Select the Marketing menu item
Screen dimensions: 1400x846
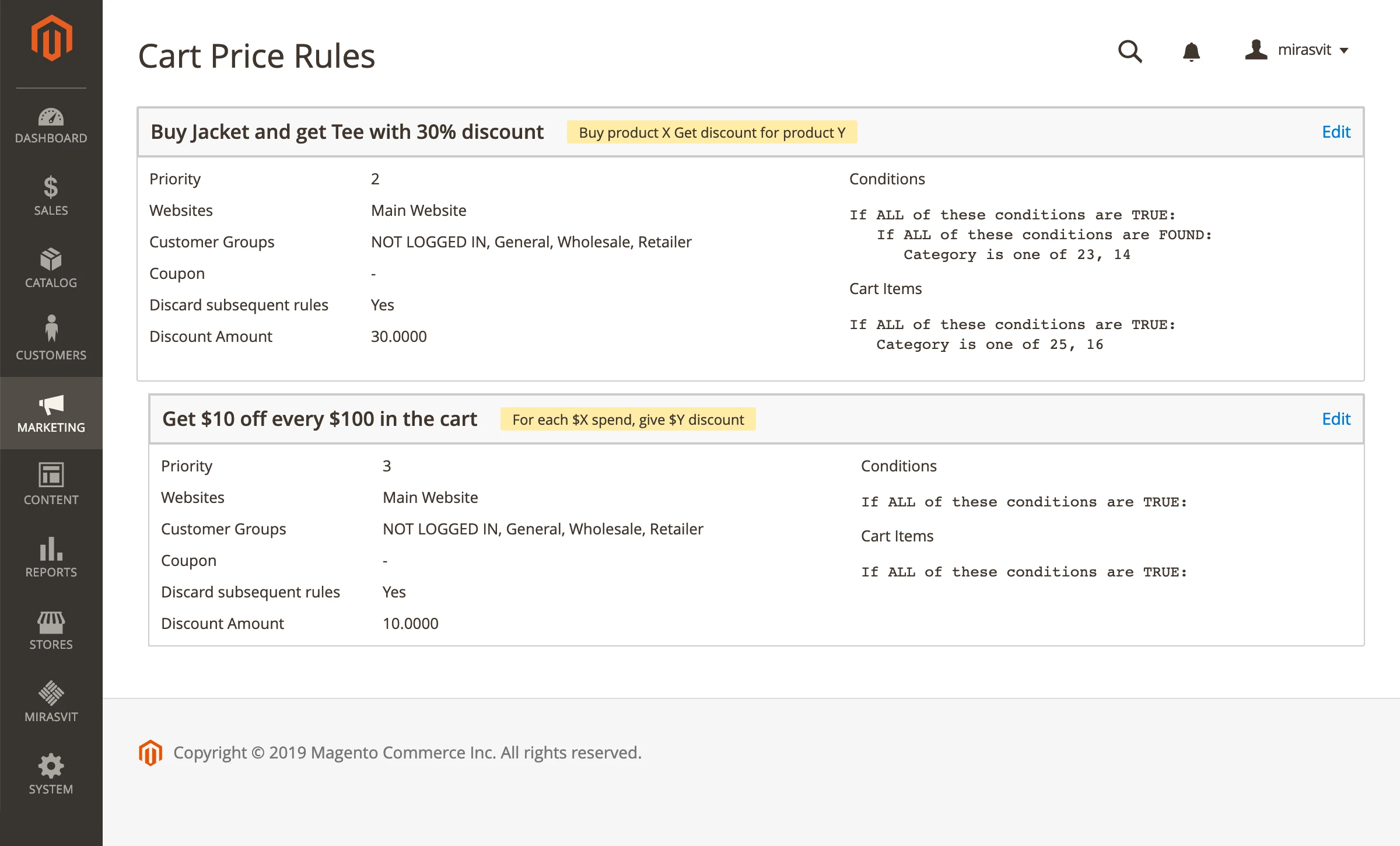[51, 413]
